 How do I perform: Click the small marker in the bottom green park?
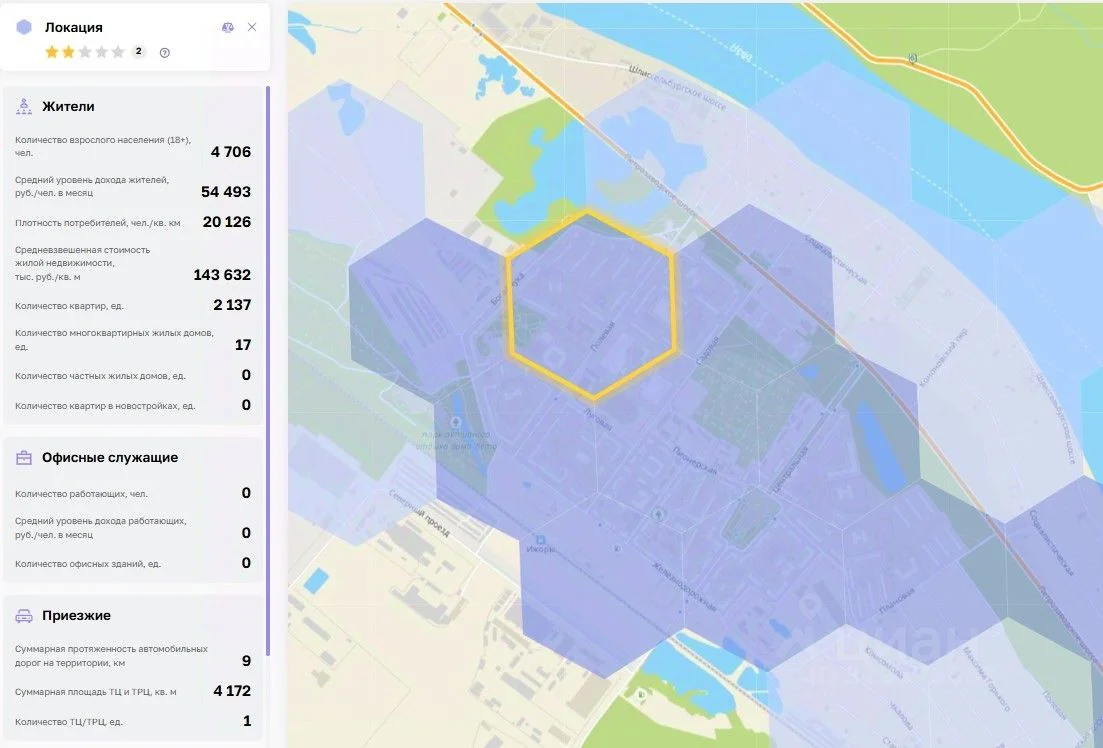tap(642, 695)
